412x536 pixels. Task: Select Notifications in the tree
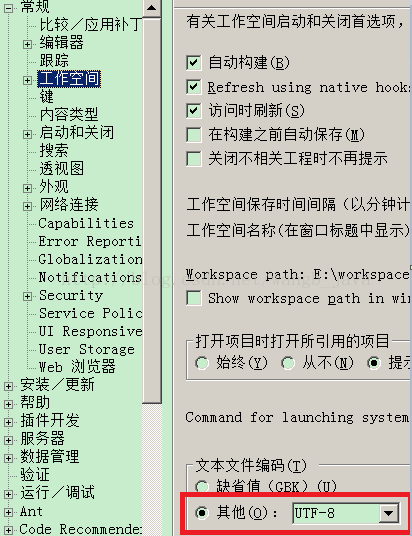(90, 277)
